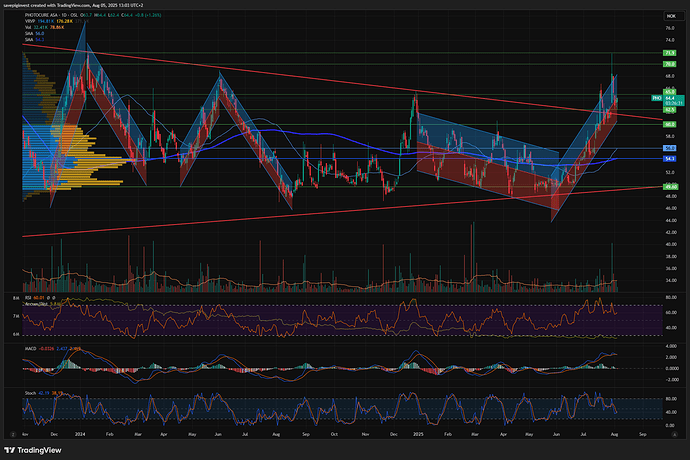The height and width of the screenshot is (460, 690).
Task: Click the 76.0 price scale value
Action: click(x=670, y=28)
